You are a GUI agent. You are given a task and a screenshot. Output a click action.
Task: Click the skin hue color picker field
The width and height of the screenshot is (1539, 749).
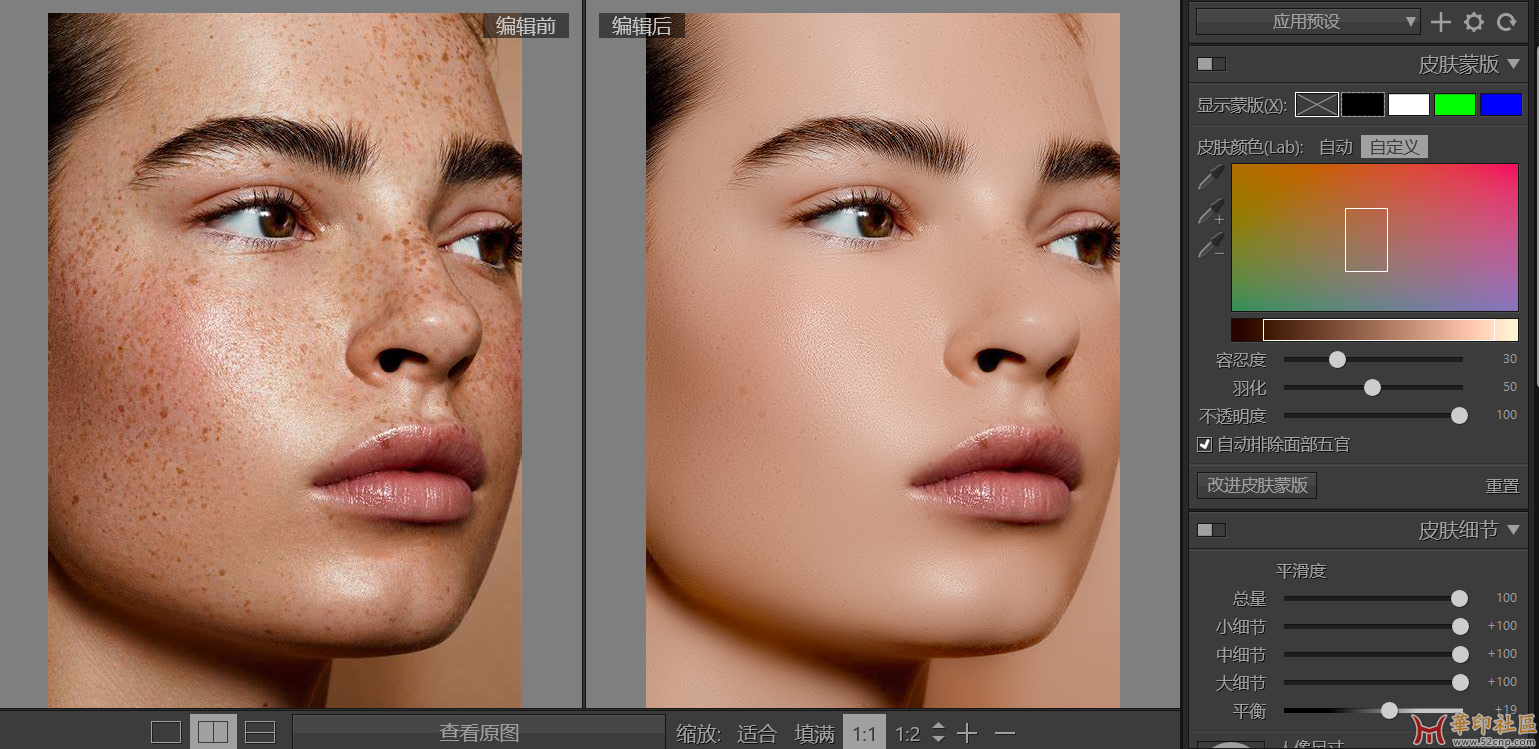tap(1374, 238)
